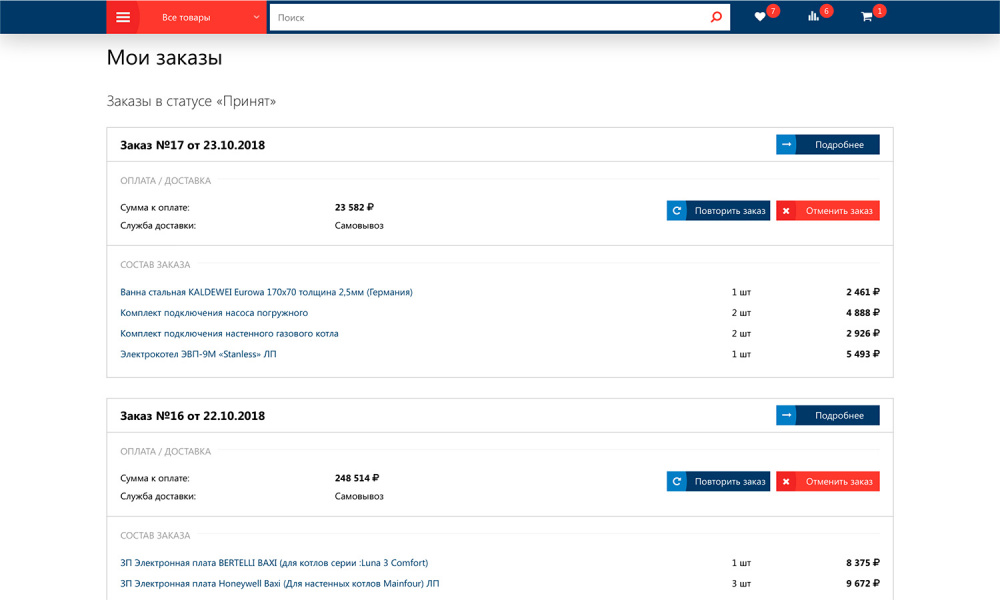Image resolution: width=1000 pixels, height=600 pixels.
Task: Click arrow icon for order №17 details
Action: [x=787, y=145]
